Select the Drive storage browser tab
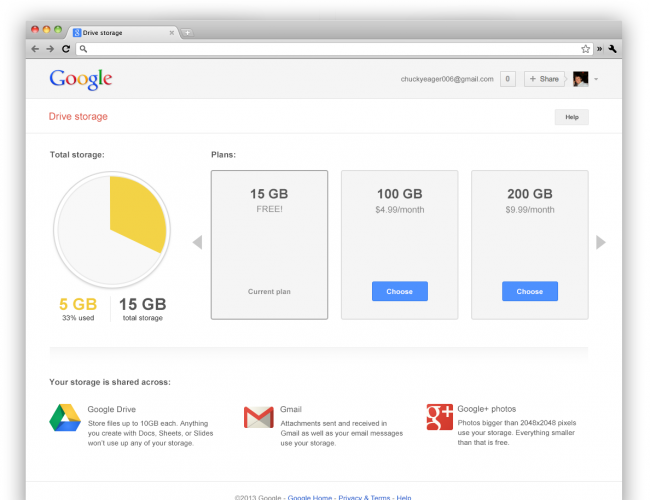The width and height of the screenshot is (650, 500). coord(123,33)
